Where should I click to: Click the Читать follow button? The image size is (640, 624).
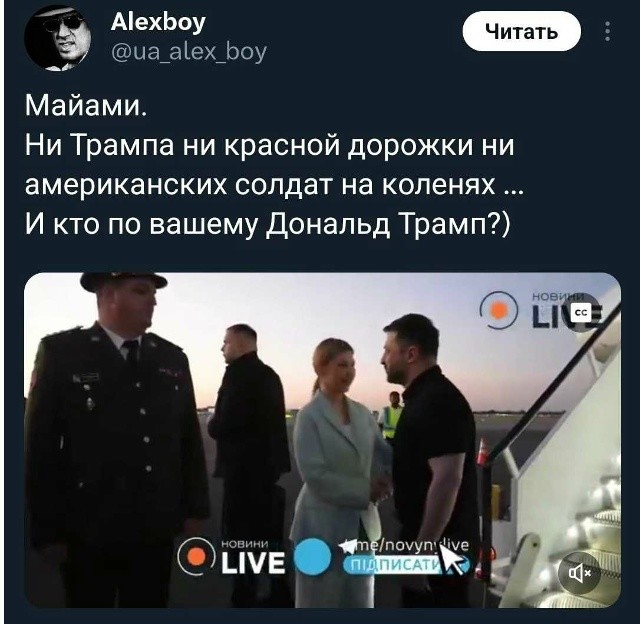(521, 31)
